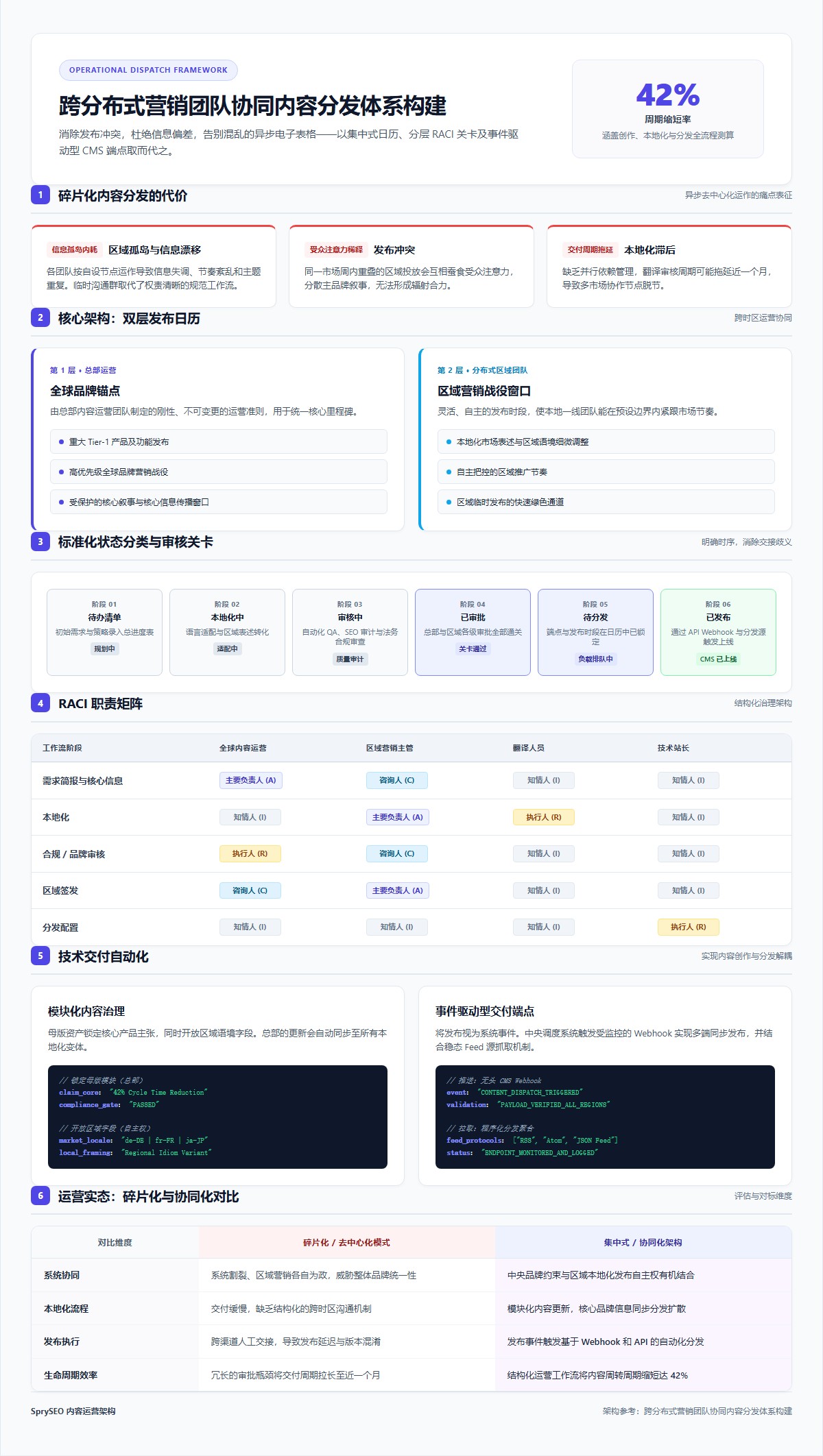Open the 区域孤岛与信息漂移 card title
823x1456 pixels.
(155, 250)
